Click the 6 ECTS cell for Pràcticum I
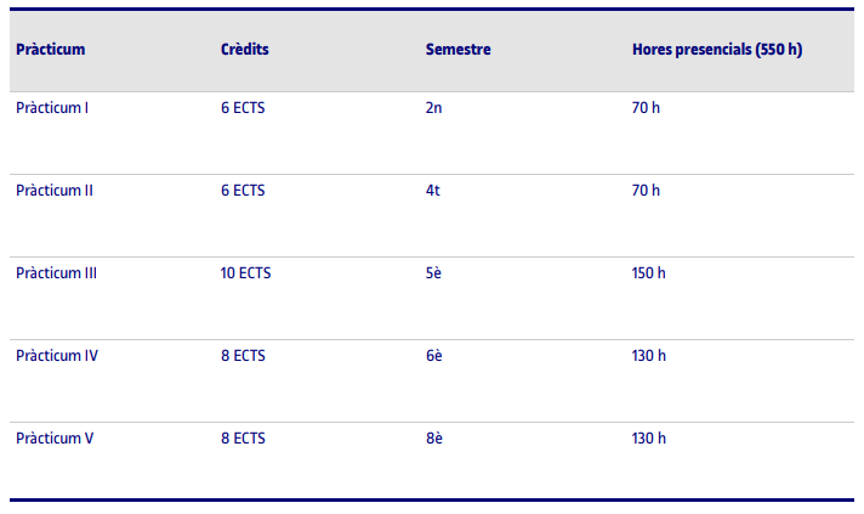 tap(243, 108)
